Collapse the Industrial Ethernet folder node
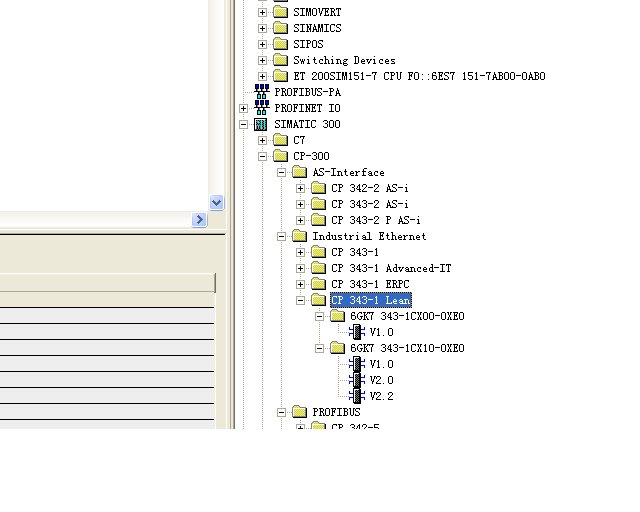The height and width of the screenshot is (512, 640). (281, 236)
